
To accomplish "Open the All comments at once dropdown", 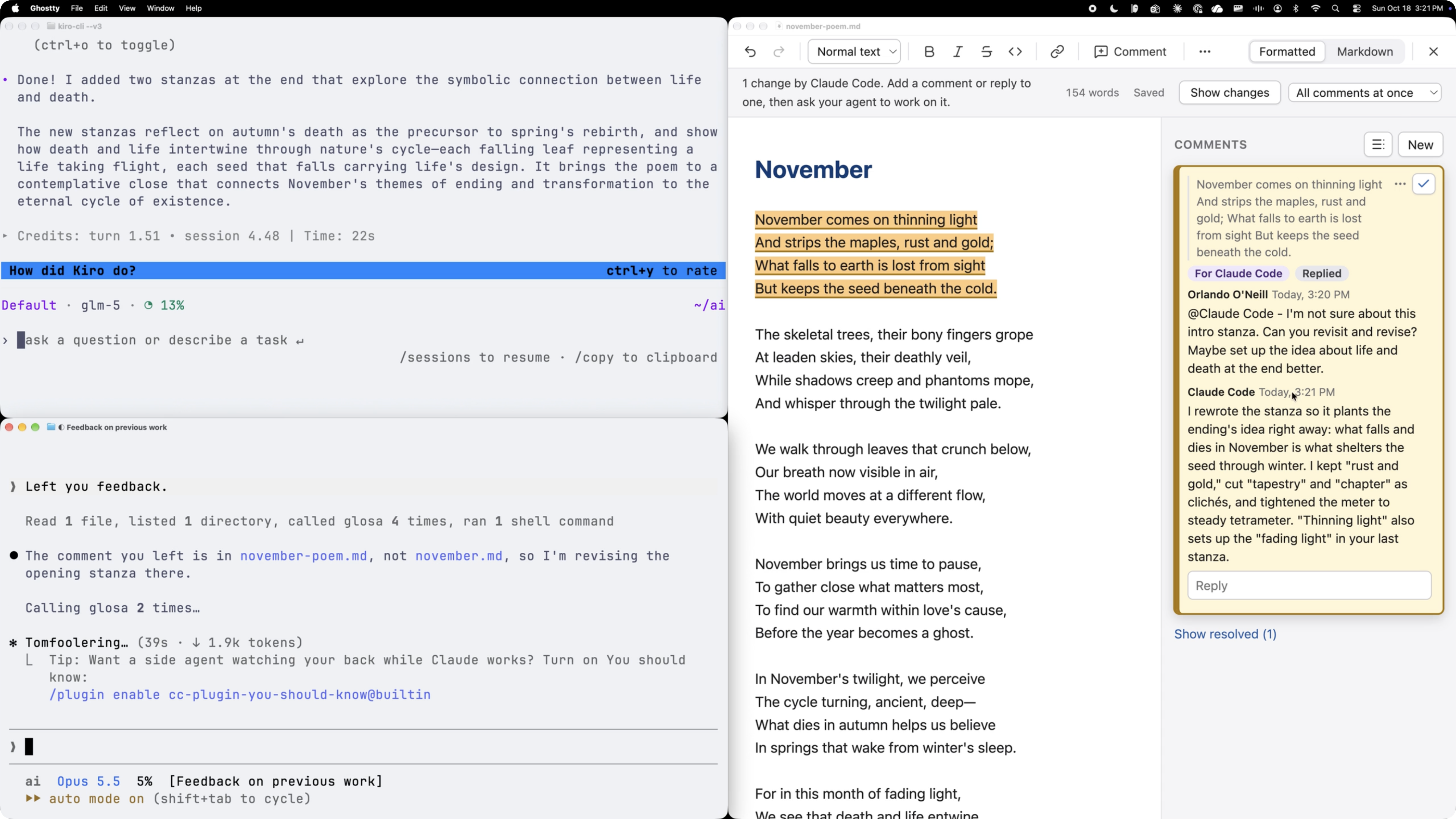I will (x=1364, y=93).
